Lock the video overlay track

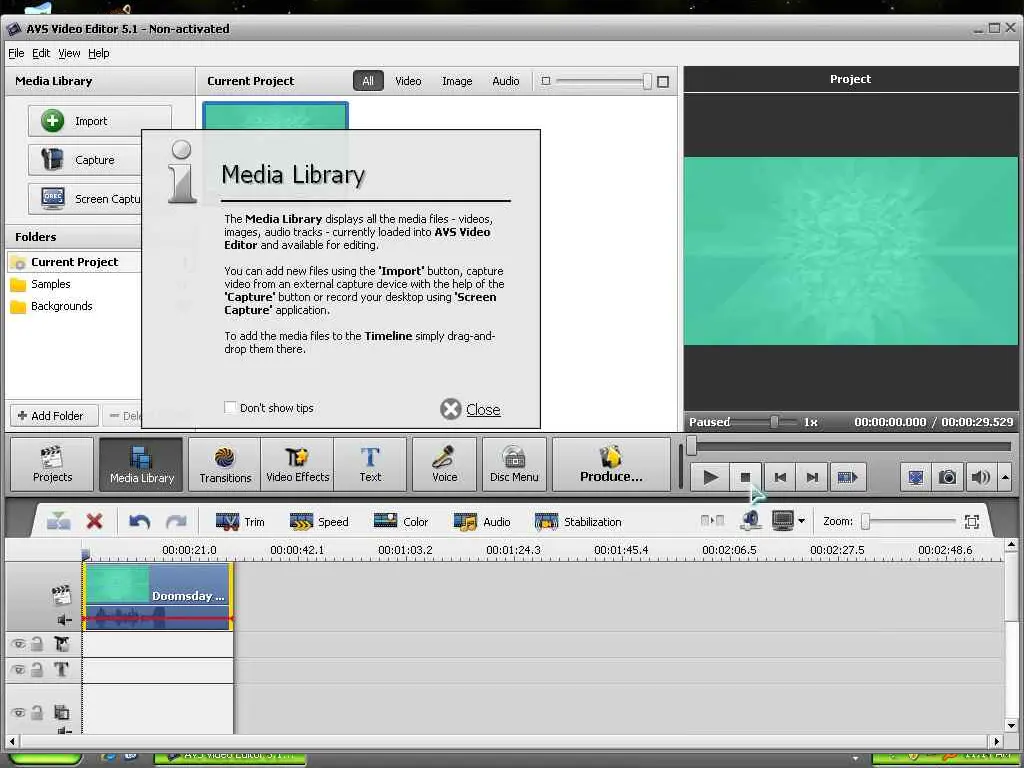(x=37, y=712)
